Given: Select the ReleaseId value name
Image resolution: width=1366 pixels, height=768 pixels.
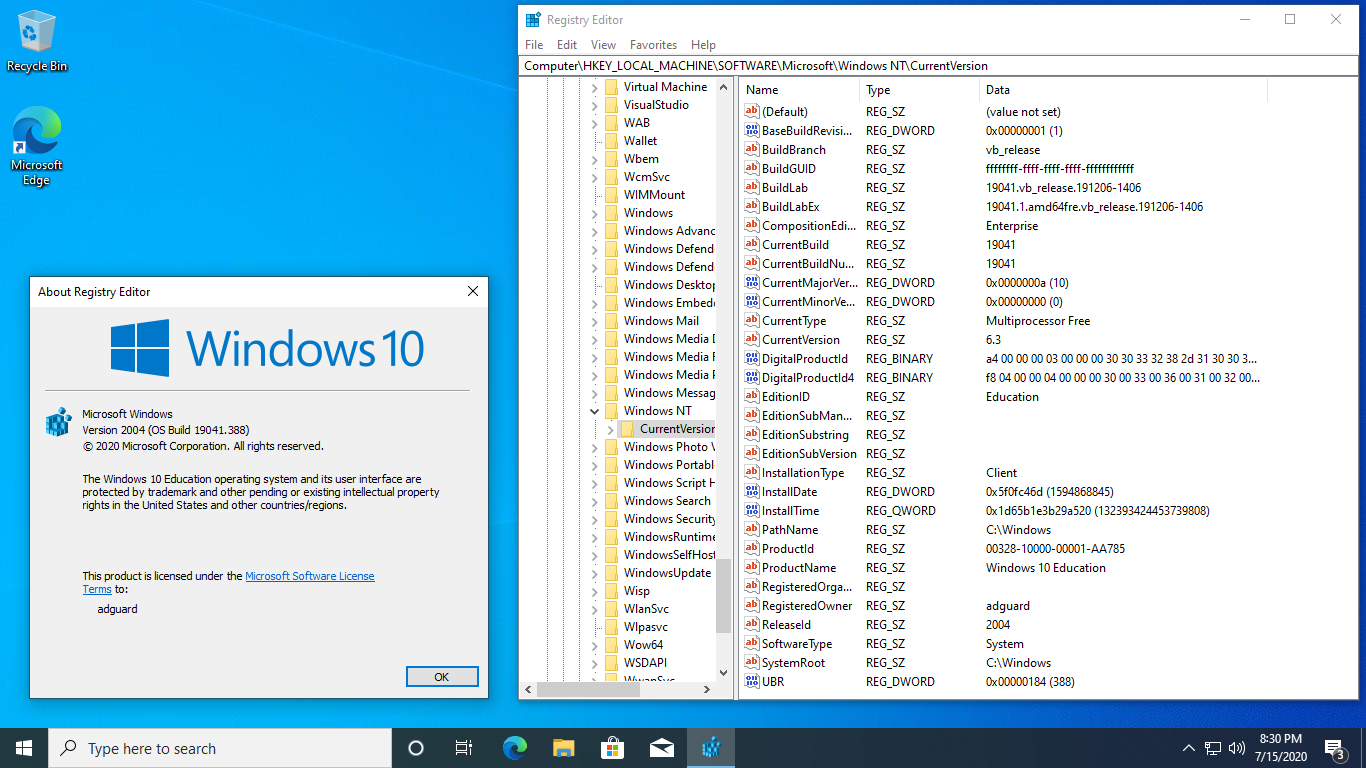Looking at the screenshot, I should tap(786, 625).
